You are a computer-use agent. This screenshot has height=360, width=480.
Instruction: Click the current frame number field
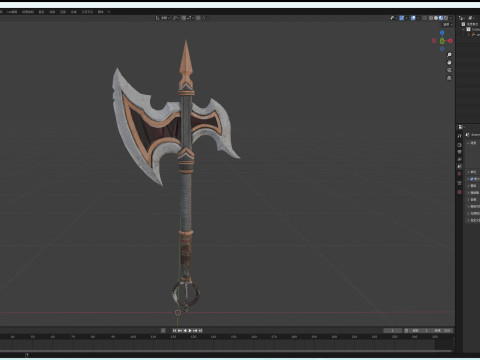(x=393, y=330)
